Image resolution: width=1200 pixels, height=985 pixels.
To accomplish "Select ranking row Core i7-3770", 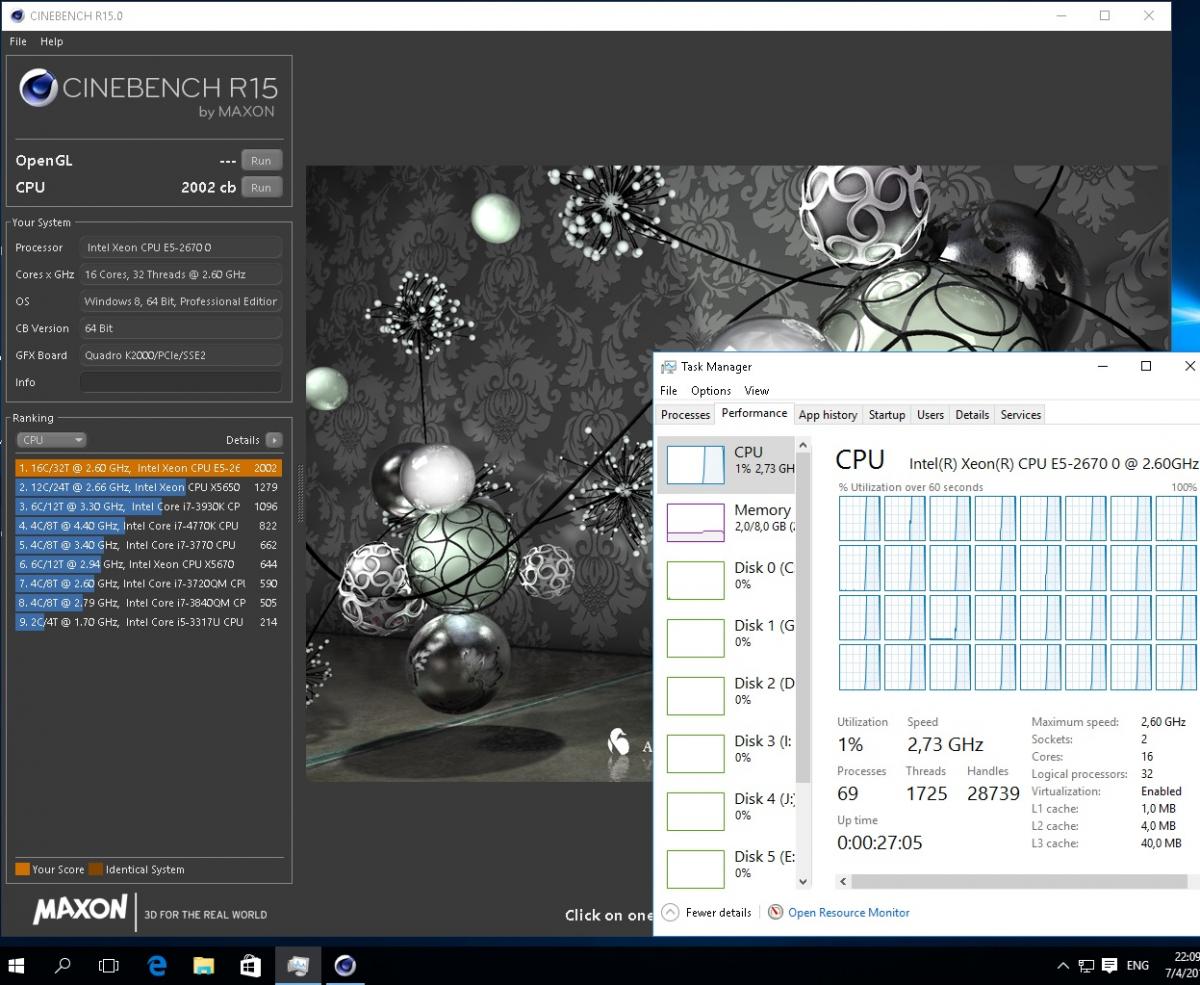I will click(148, 545).
